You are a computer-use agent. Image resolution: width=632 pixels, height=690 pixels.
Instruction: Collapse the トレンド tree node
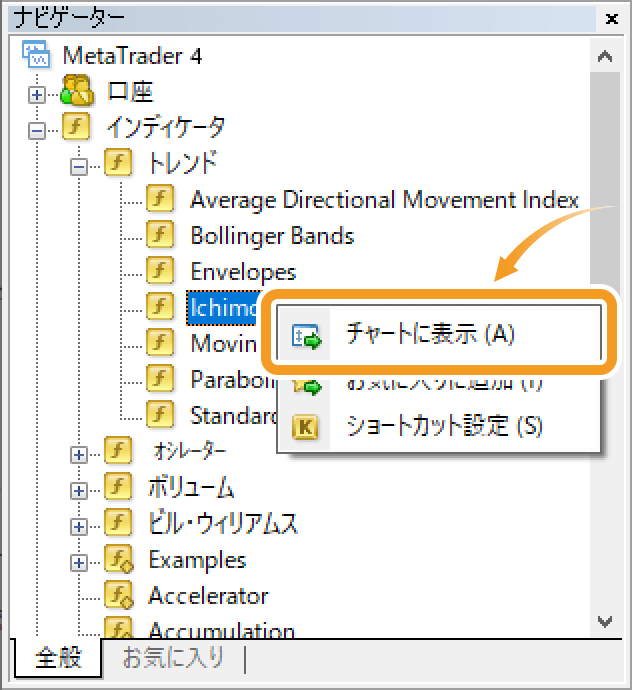point(79,167)
